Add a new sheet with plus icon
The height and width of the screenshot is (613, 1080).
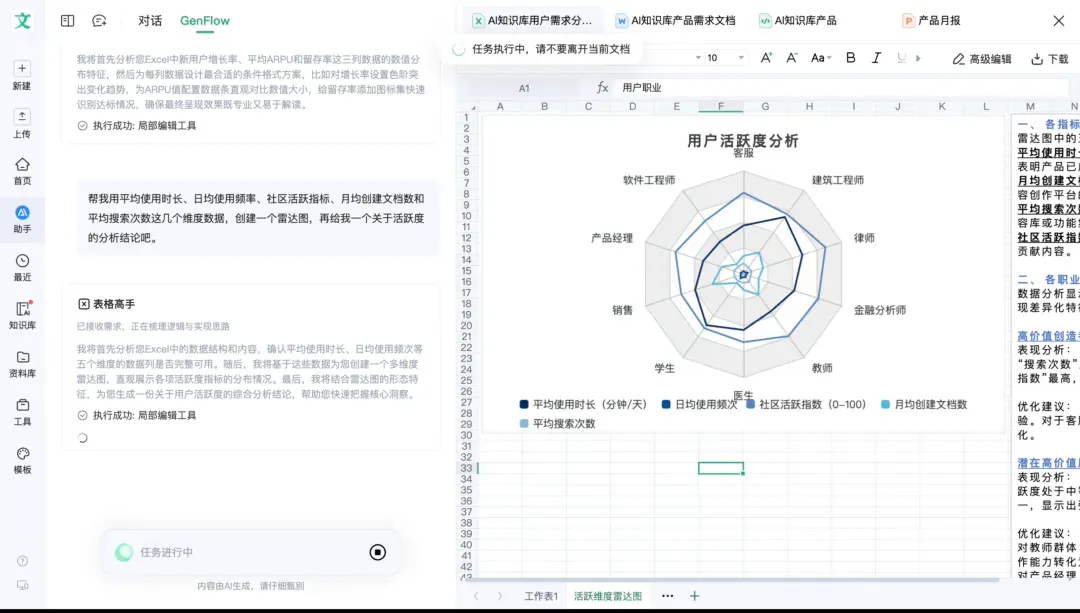[x=694, y=596]
